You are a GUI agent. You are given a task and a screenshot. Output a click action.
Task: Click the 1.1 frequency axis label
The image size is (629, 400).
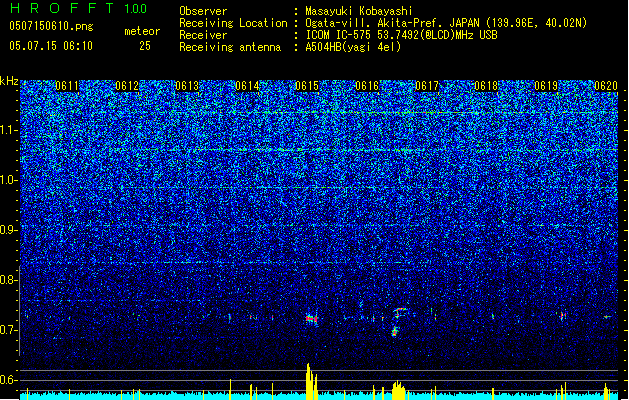point(9,130)
